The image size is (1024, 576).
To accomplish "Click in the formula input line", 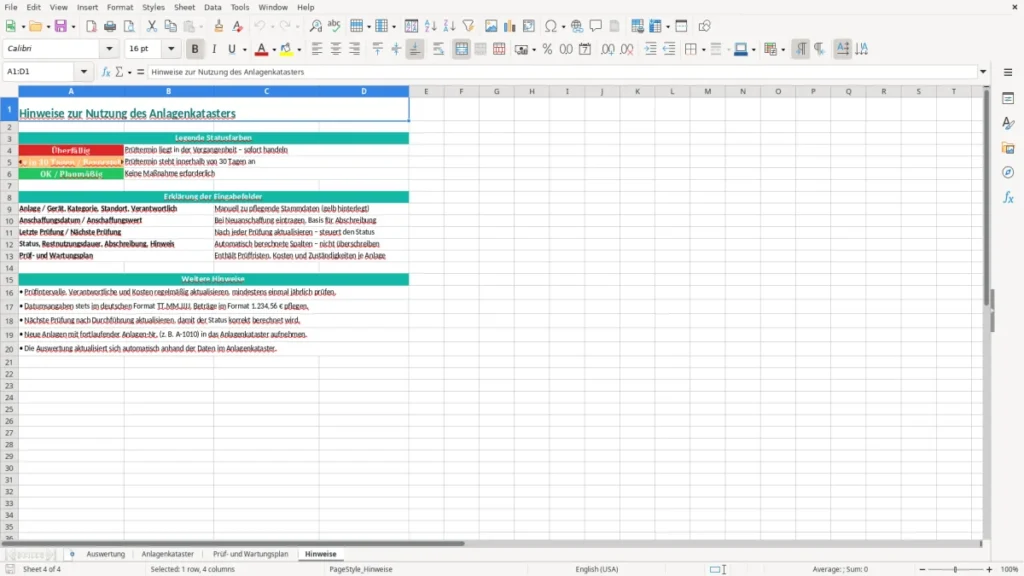I will 562,72.
